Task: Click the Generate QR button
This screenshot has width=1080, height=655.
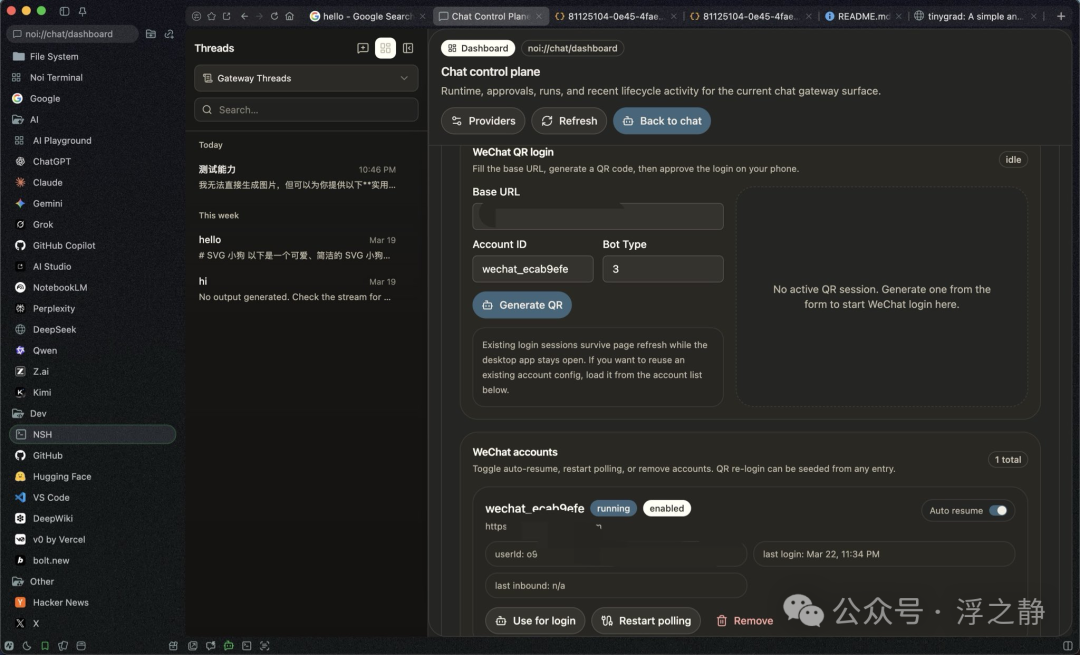Action: 522,305
